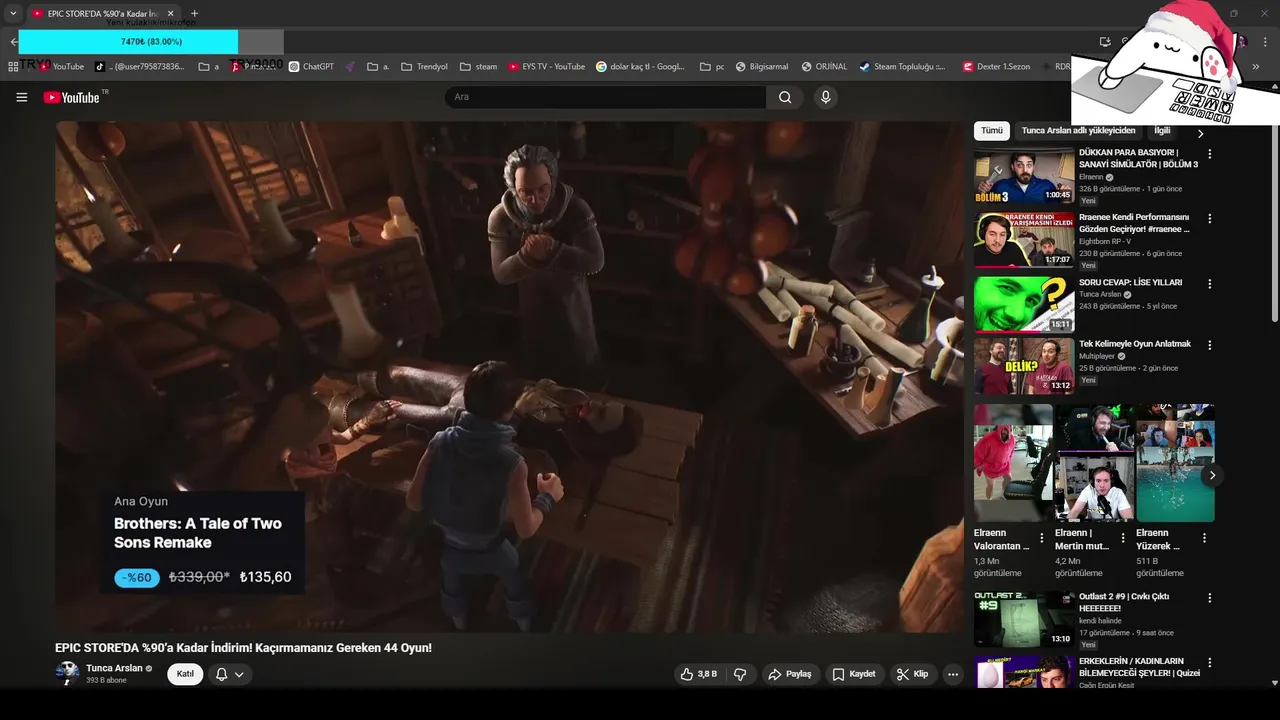Open options for Elraenn Valorantan short

(1041, 538)
